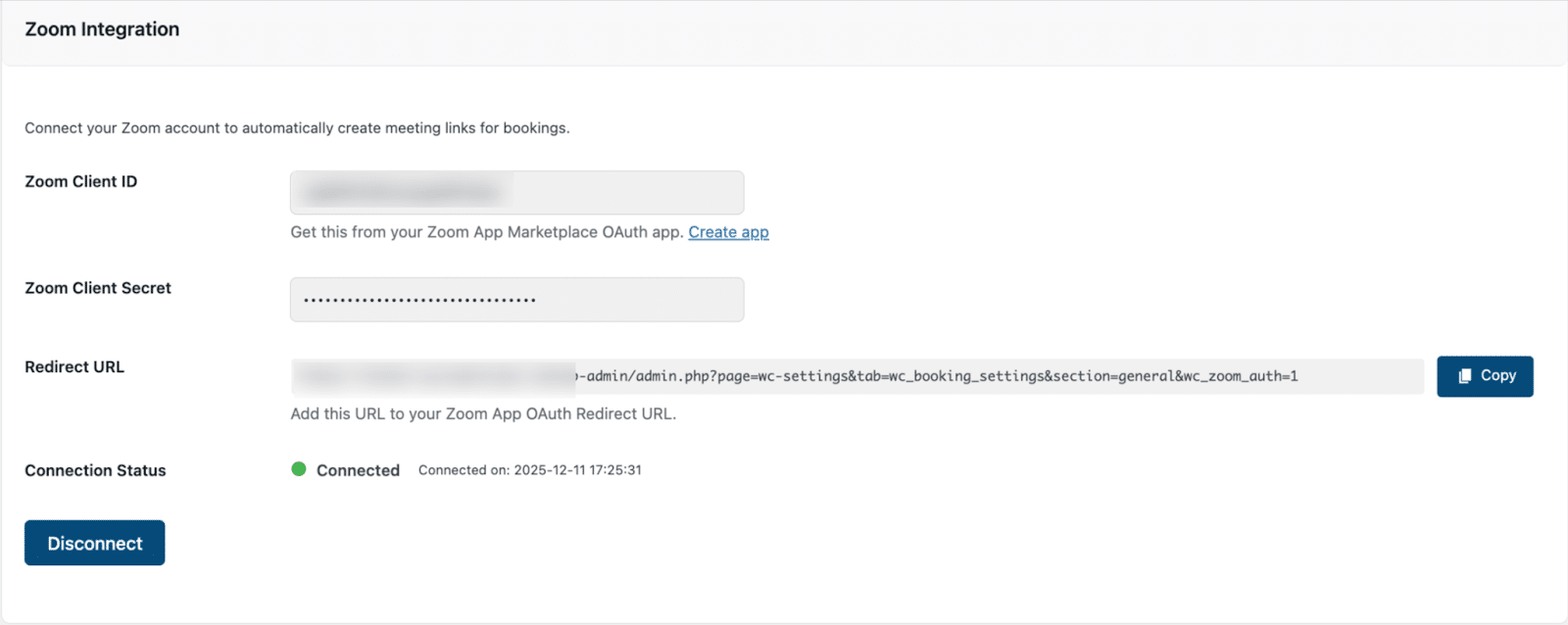Click the Copy button for Redirect URL
Screen dimensions: 1568x625
(x=1485, y=376)
